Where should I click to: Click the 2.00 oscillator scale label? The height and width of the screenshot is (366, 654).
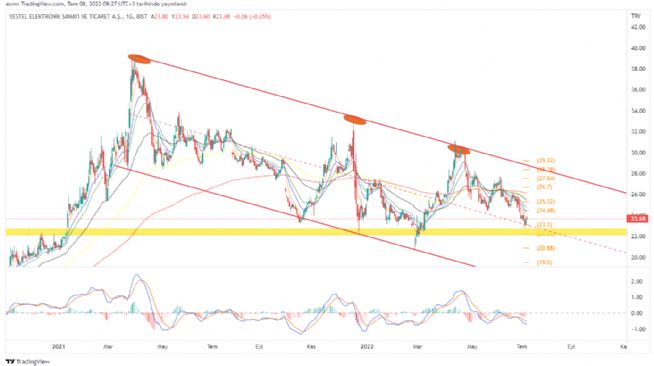pos(637,282)
